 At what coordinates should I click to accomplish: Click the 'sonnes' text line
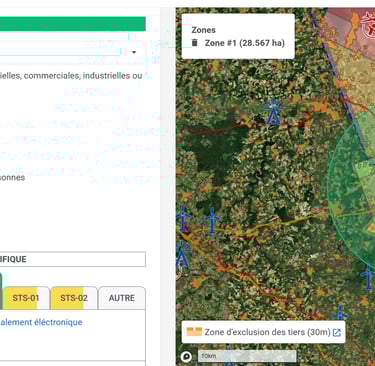12,177
